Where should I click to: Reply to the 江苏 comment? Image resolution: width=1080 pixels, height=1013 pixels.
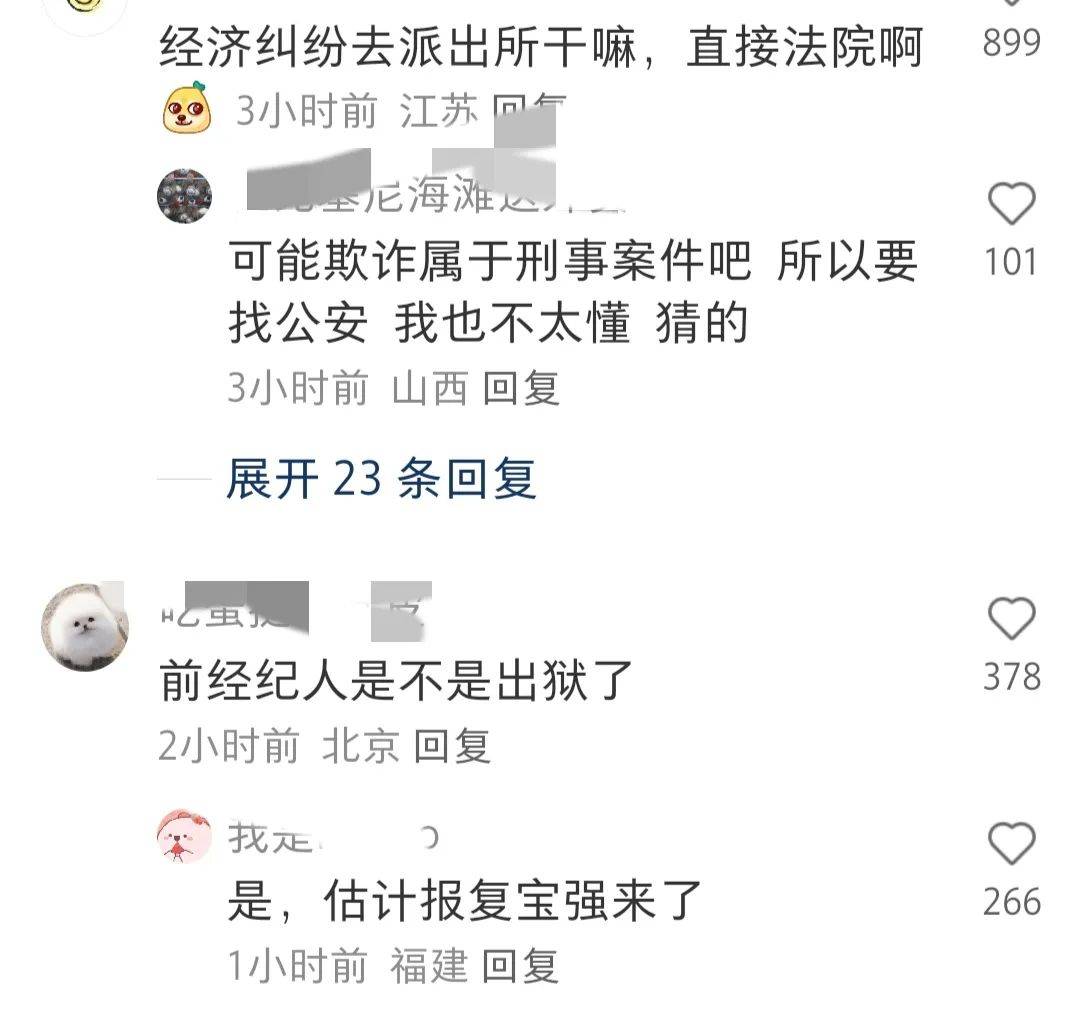(529, 110)
